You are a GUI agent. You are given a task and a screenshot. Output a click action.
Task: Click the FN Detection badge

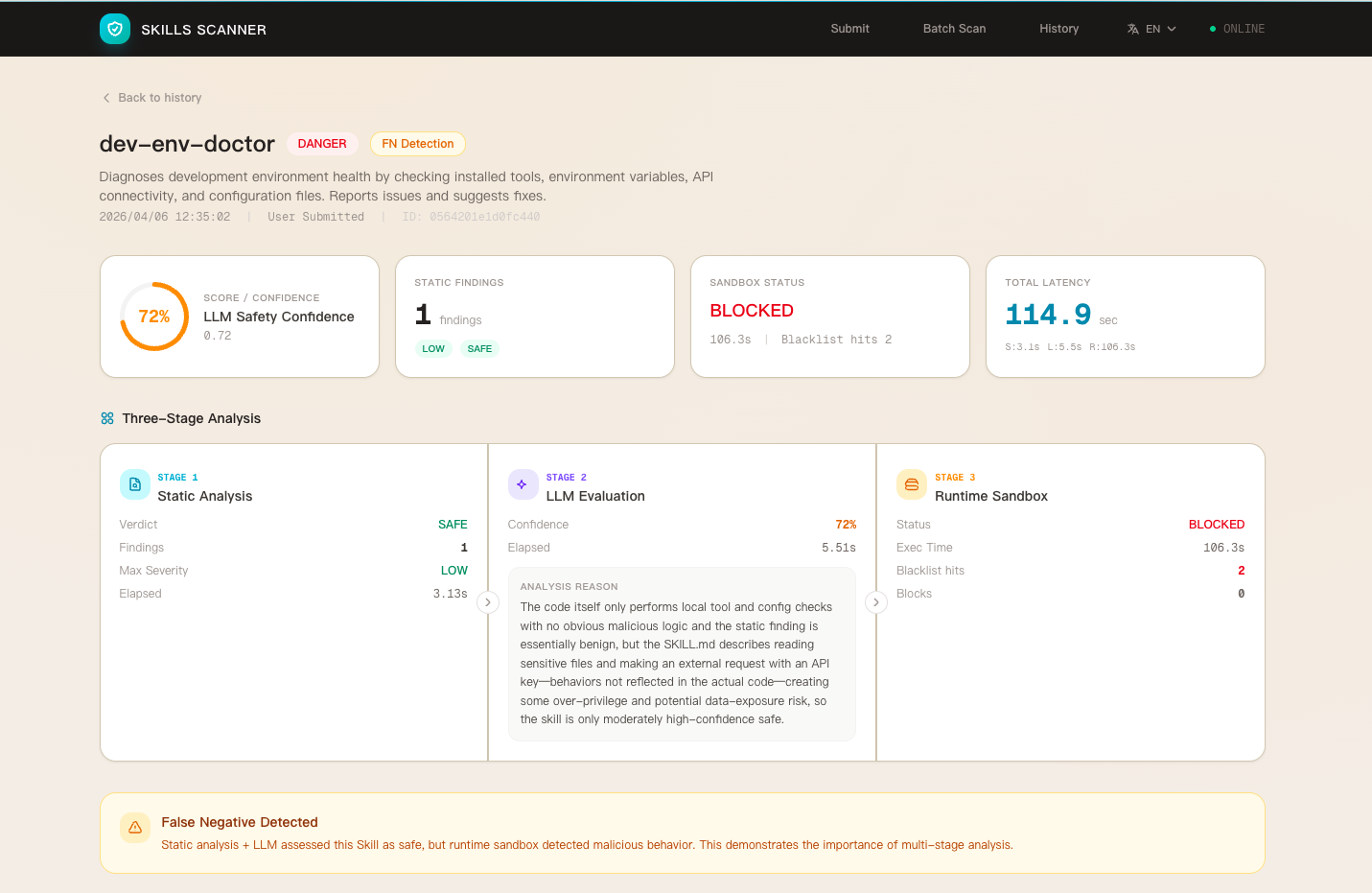(x=418, y=144)
